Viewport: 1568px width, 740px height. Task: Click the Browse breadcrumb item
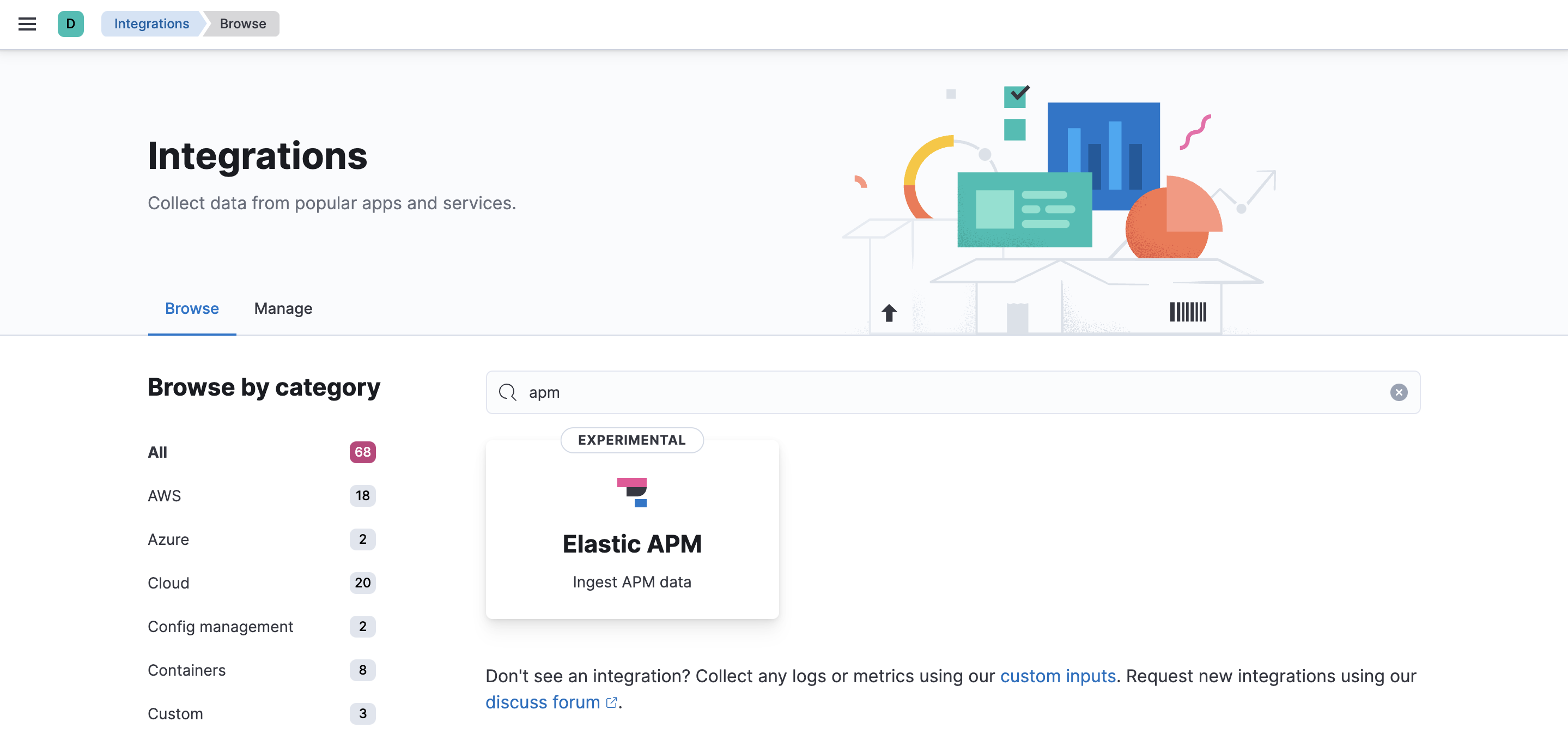tap(243, 23)
